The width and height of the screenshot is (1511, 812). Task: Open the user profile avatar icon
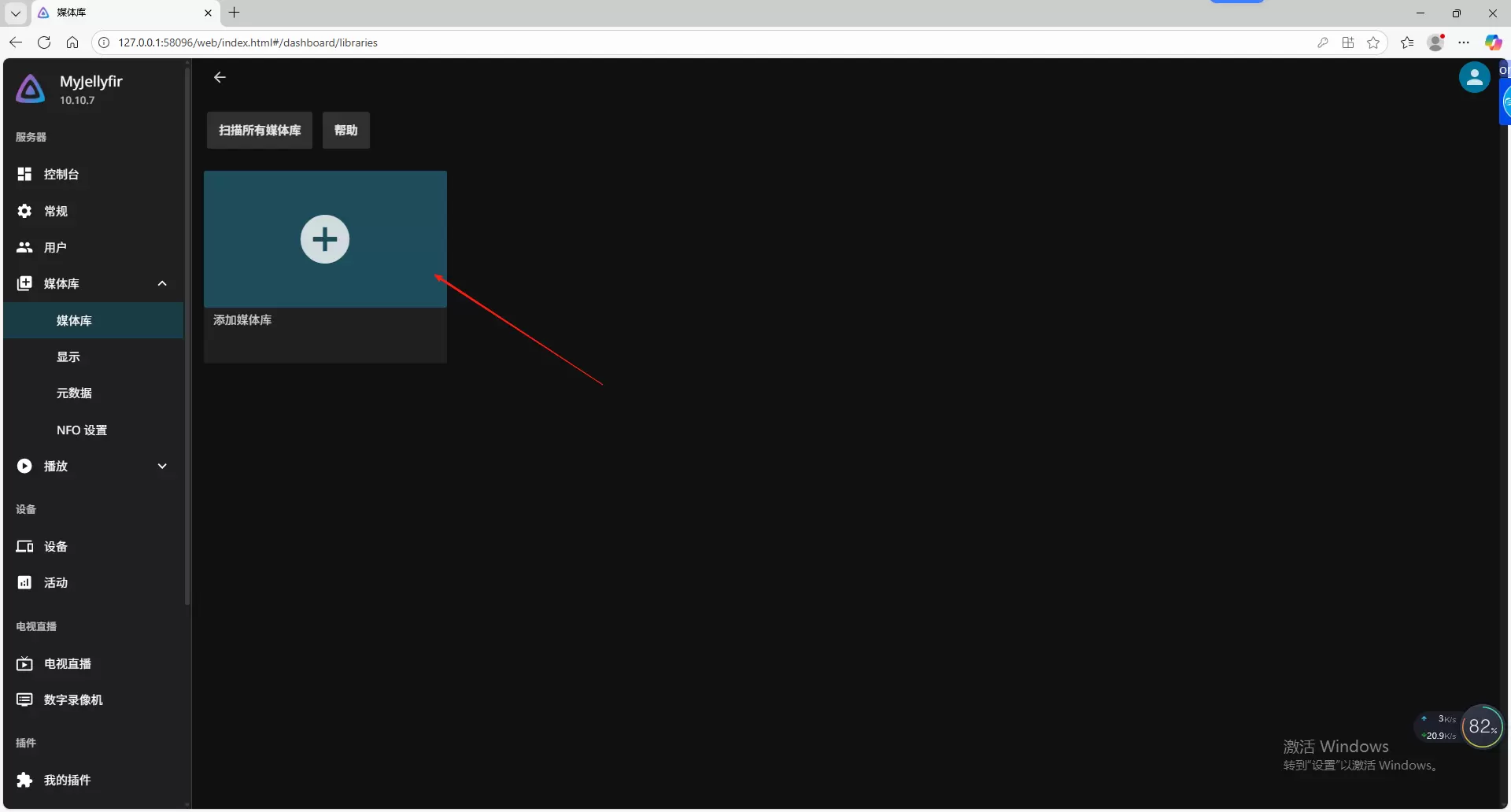(x=1473, y=78)
